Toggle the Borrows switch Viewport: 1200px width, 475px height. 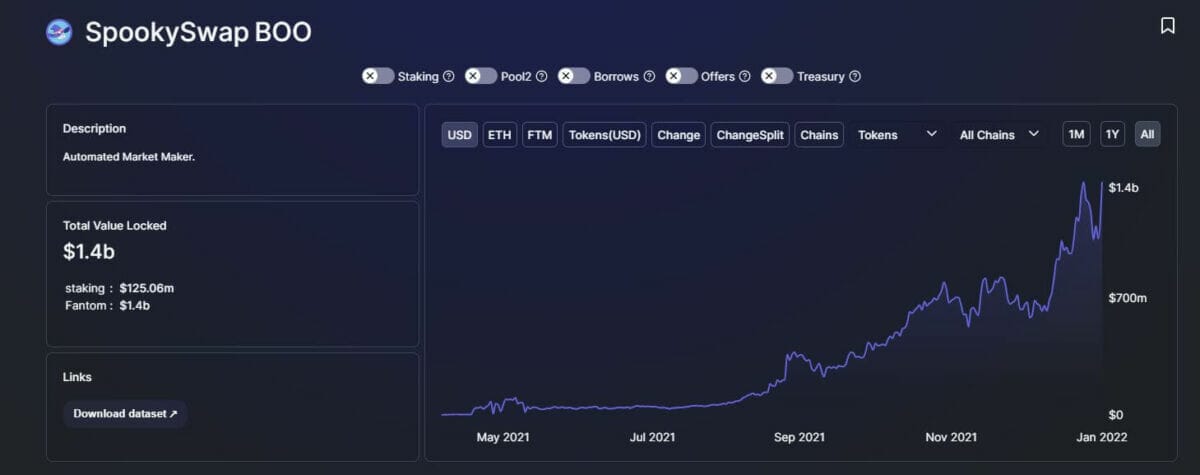pos(574,76)
